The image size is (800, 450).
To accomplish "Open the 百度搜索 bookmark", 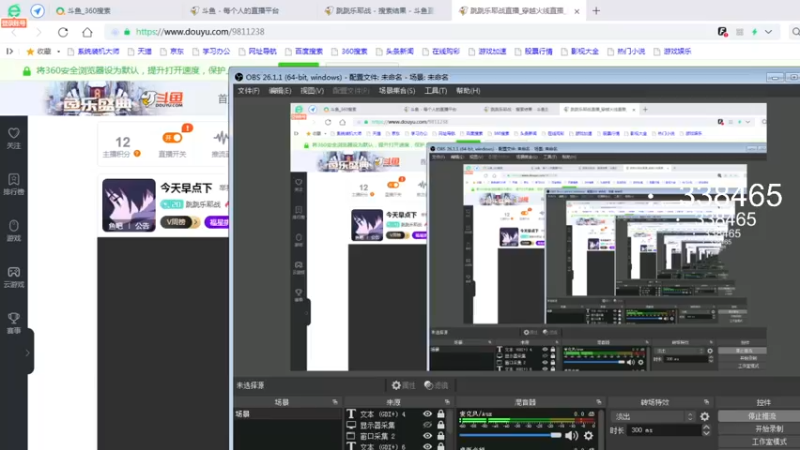I will click(x=304, y=52).
